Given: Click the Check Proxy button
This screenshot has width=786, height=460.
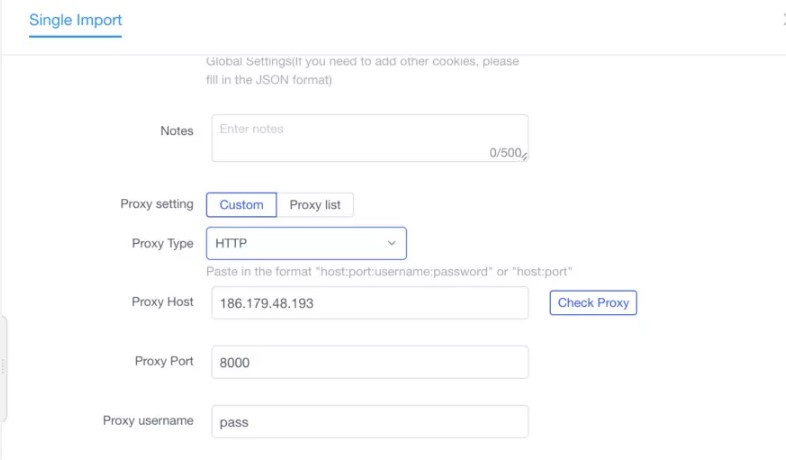Looking at the screenshot, I should click(x=593, y=303).
